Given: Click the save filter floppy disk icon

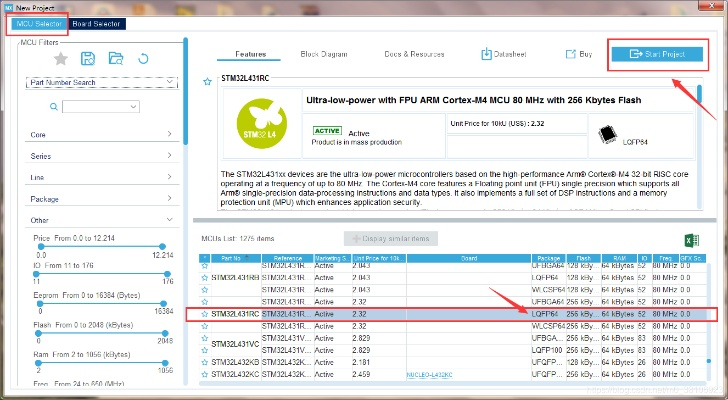Looking at the screenshot, I should pyautogui.click(x=88, y=59).
